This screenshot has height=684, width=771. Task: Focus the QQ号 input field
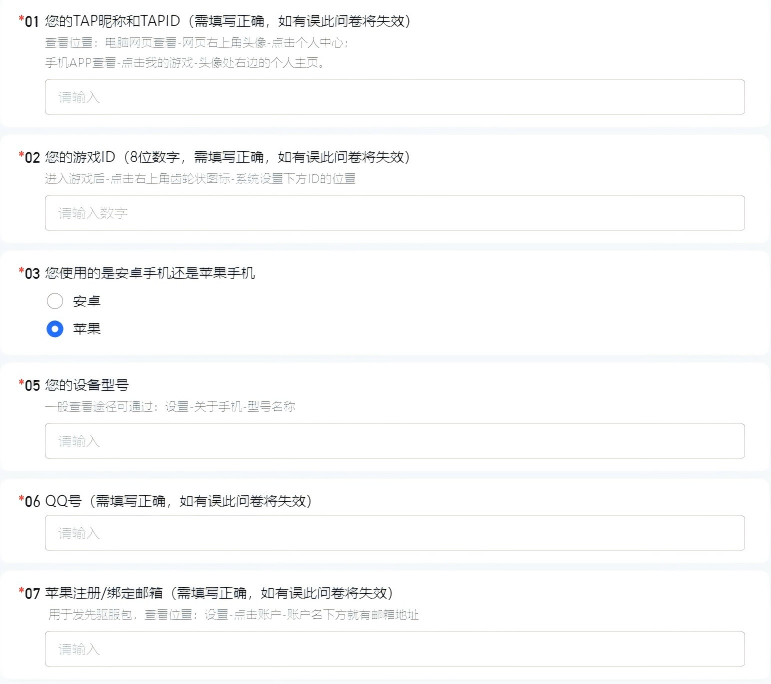pyautogui.click(x=394, y=533)
